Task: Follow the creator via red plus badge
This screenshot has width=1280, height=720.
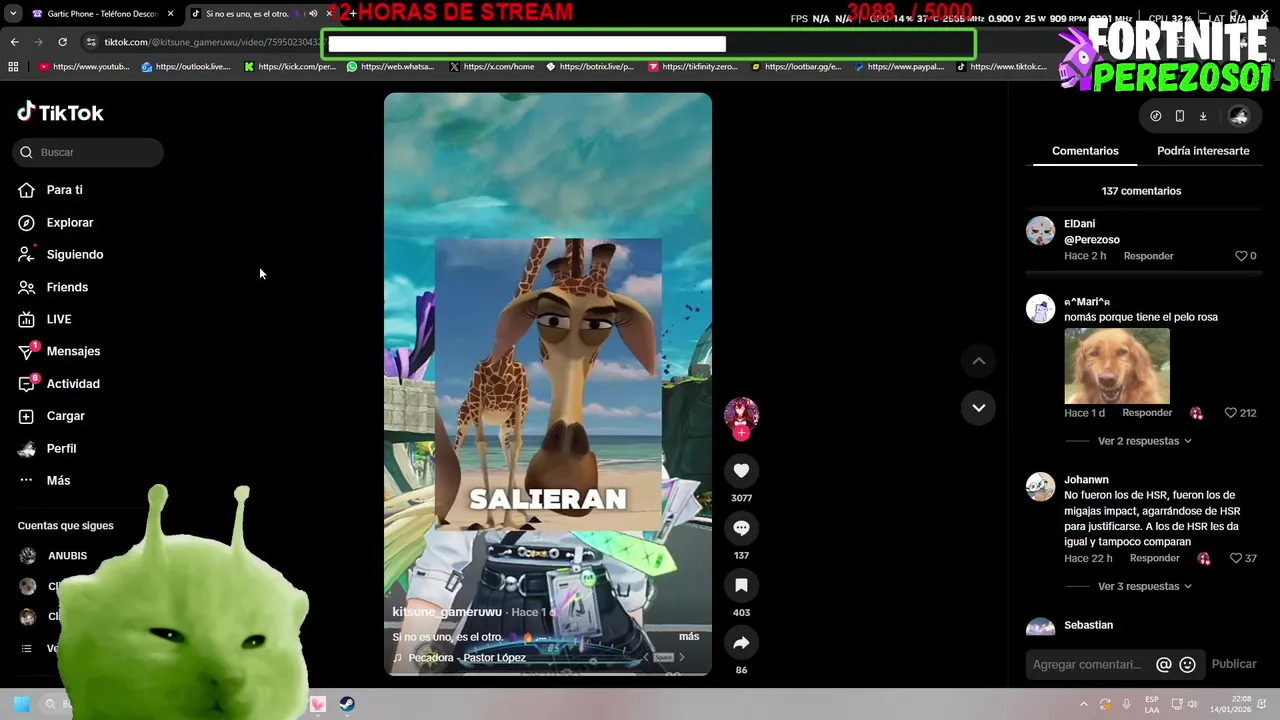Action: click(x=741, y=433)
